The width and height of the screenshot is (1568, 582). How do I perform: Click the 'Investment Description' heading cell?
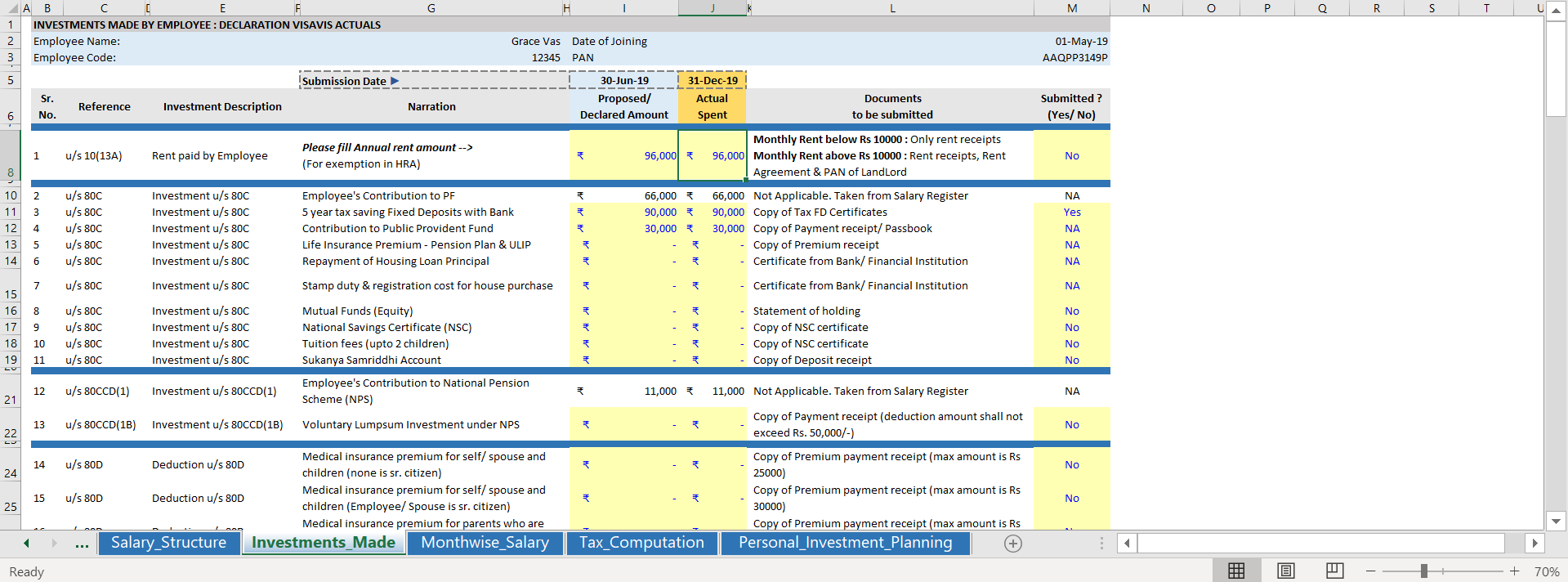tap(222, 106)
